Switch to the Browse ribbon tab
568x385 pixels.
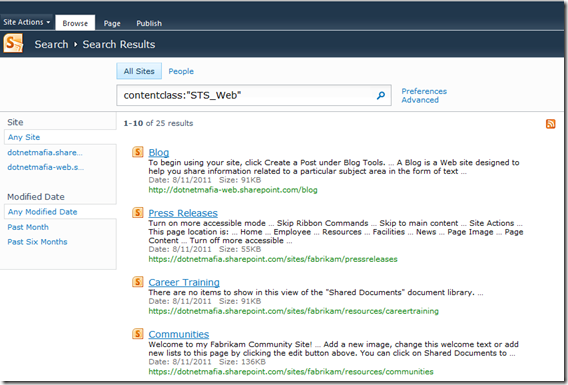[x=75, y=23]
